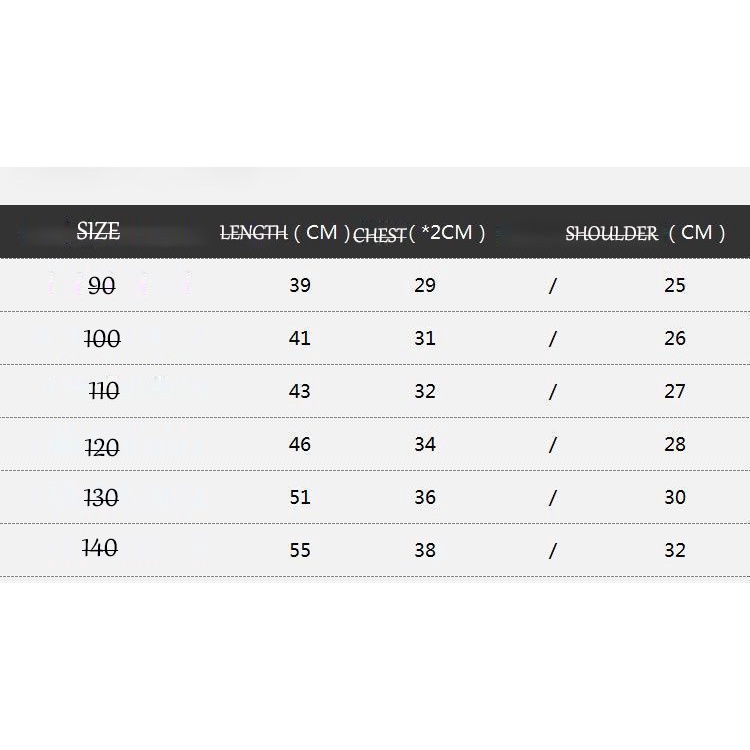Select size 120 in the size column
The height and width of the screenshot is (750, 750).
tap(102, 448)
